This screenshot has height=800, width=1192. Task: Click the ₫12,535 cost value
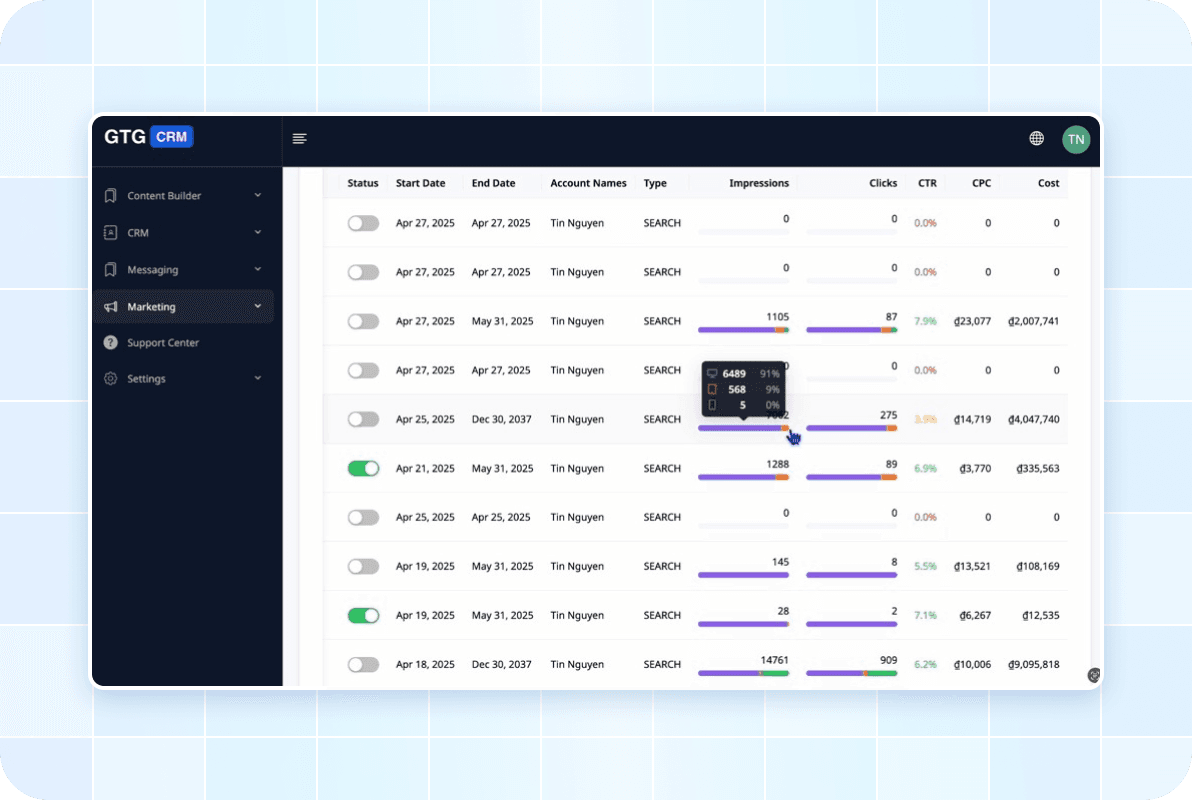(x=1041, y=615)
